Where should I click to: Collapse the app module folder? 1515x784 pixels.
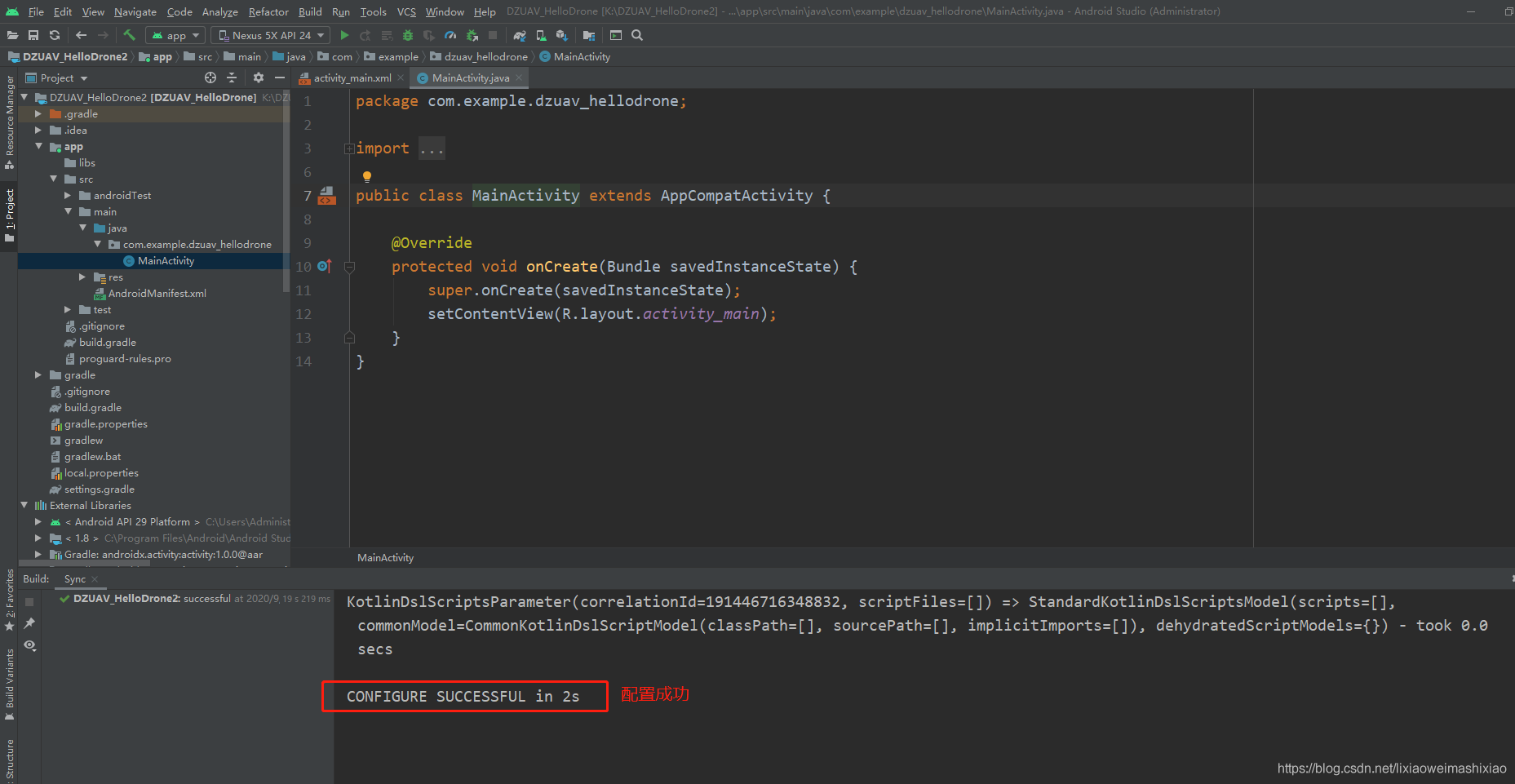[x=38, y=147]
